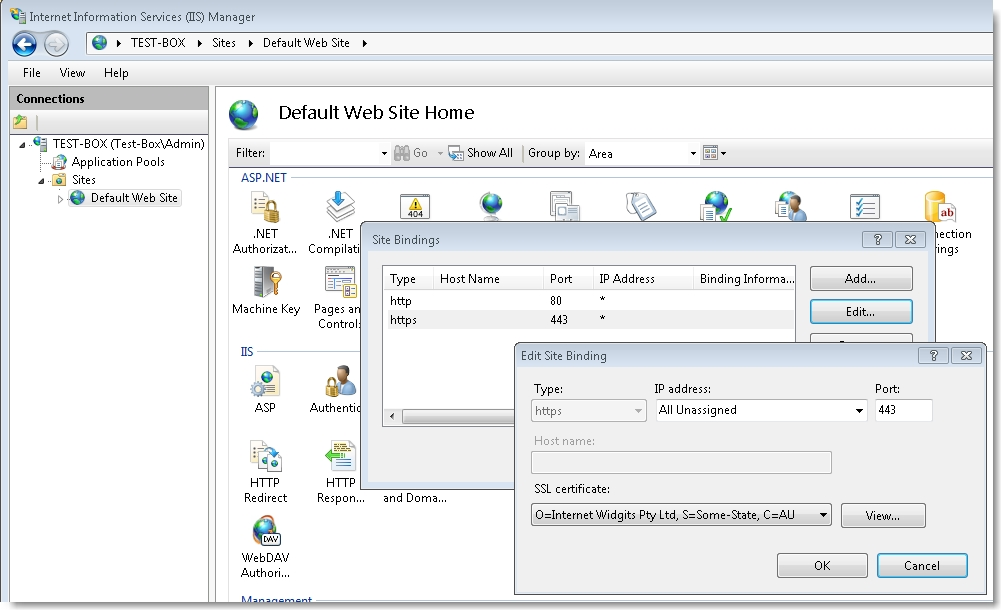The height and width of the screenshot is (610, 1001).
Task: Open dropdown arrow after Default Web Site breadcrumb
Action: [365, 43]
